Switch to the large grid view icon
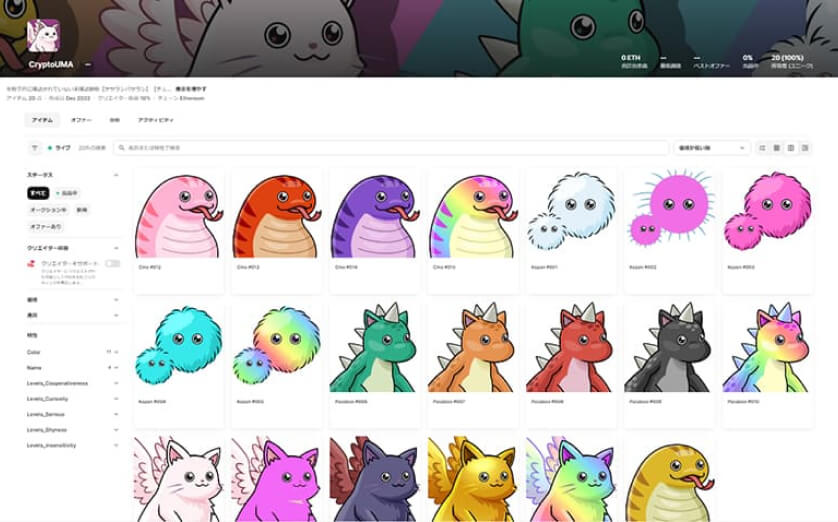 click(791, 148)
